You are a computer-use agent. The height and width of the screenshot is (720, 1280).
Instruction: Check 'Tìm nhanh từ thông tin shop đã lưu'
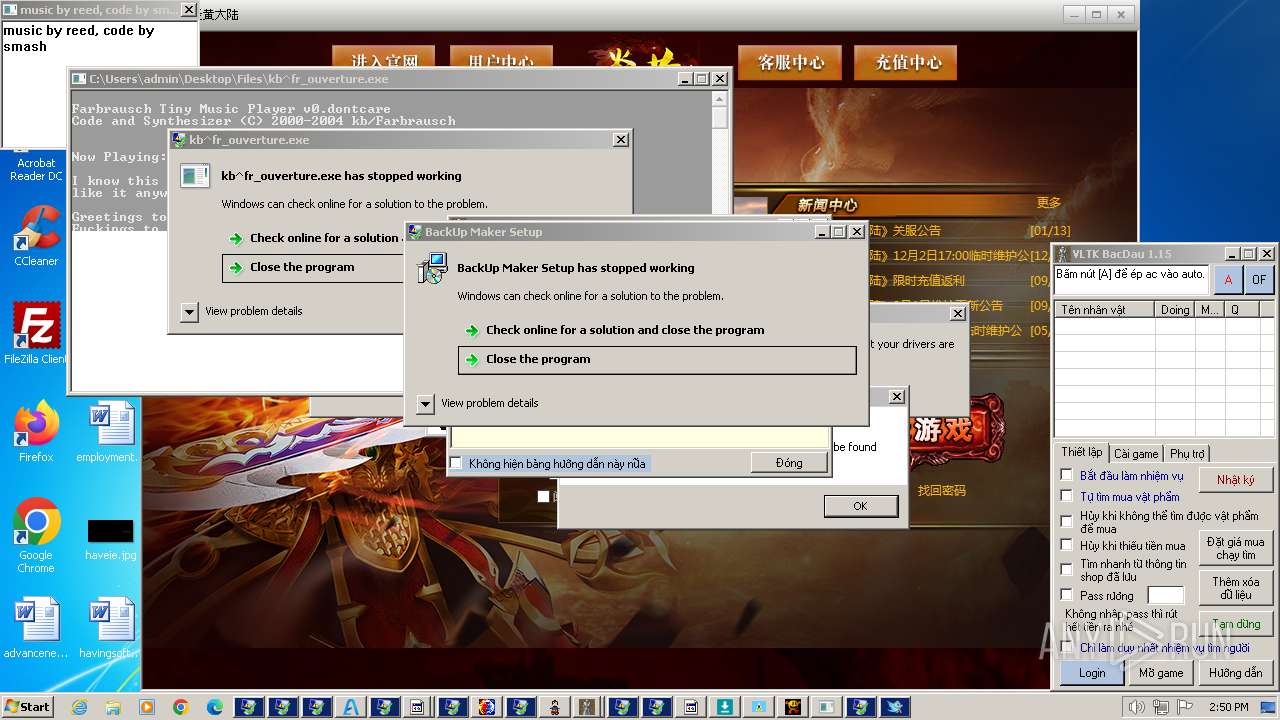click(x=1067, y=569)
